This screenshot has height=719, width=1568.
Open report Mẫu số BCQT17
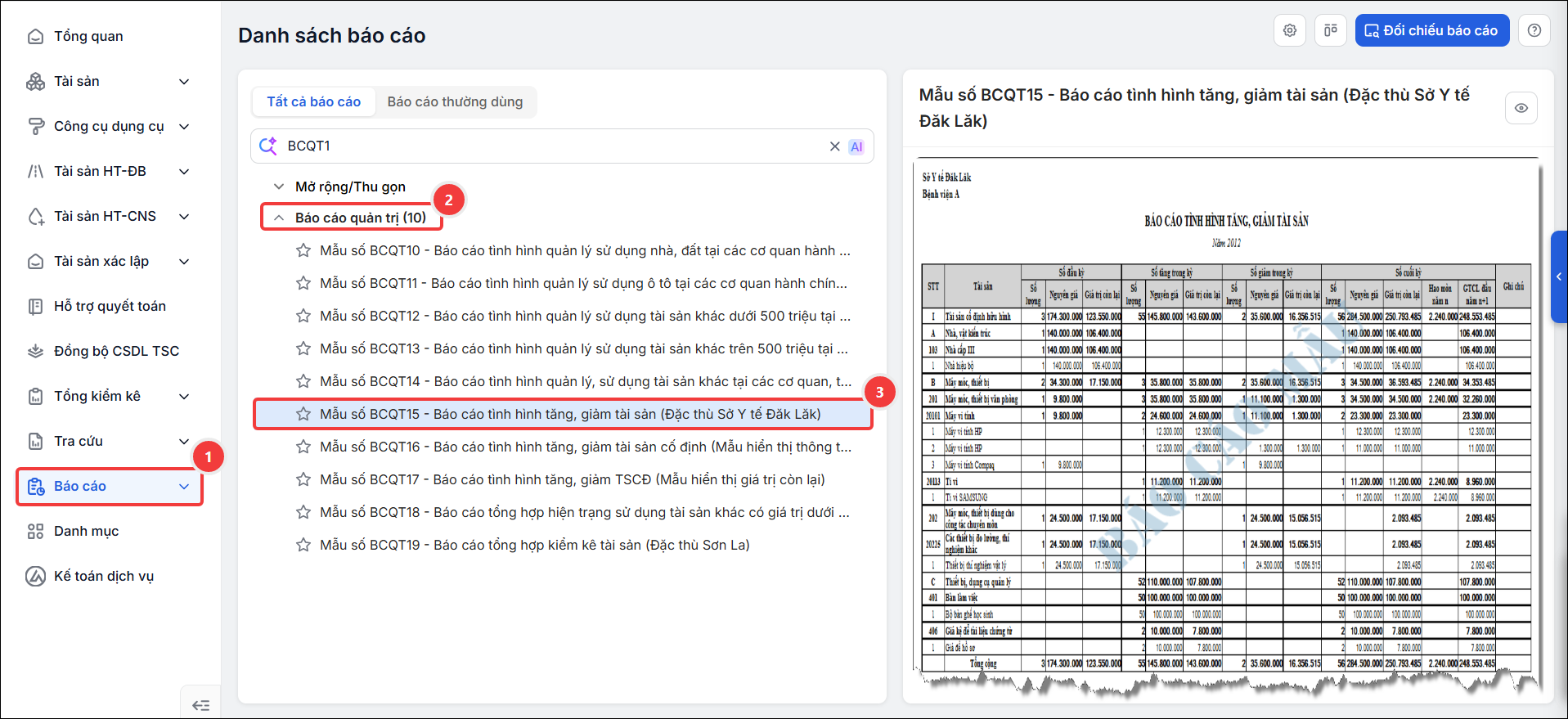click(573, 479)
